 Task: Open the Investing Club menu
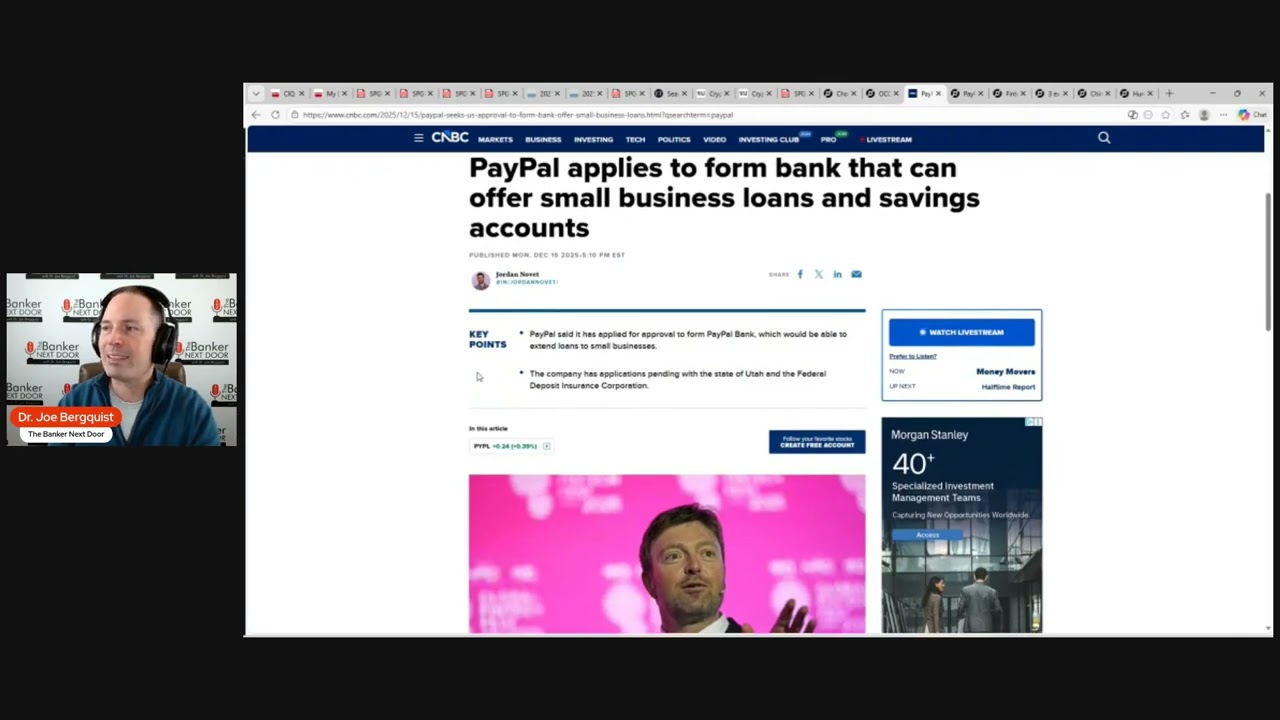pyautogui.click(x=769, y=140)
